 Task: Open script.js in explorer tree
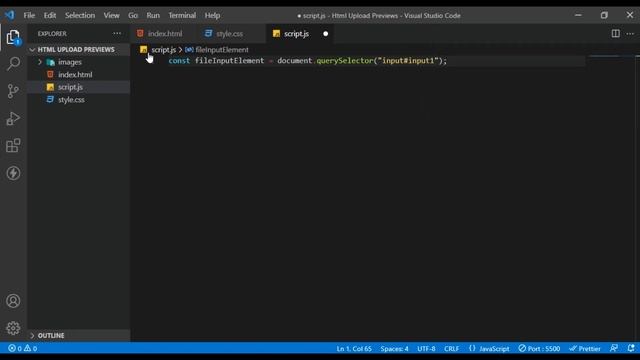[78, 87]
